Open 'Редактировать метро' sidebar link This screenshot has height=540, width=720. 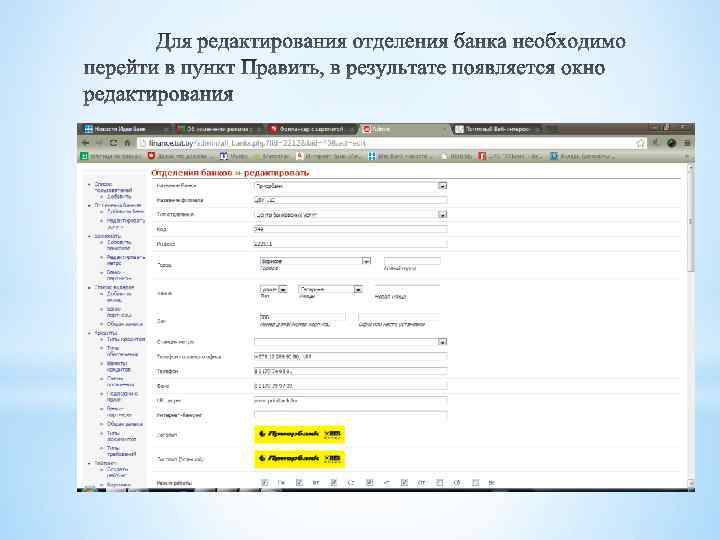(126, 260)
